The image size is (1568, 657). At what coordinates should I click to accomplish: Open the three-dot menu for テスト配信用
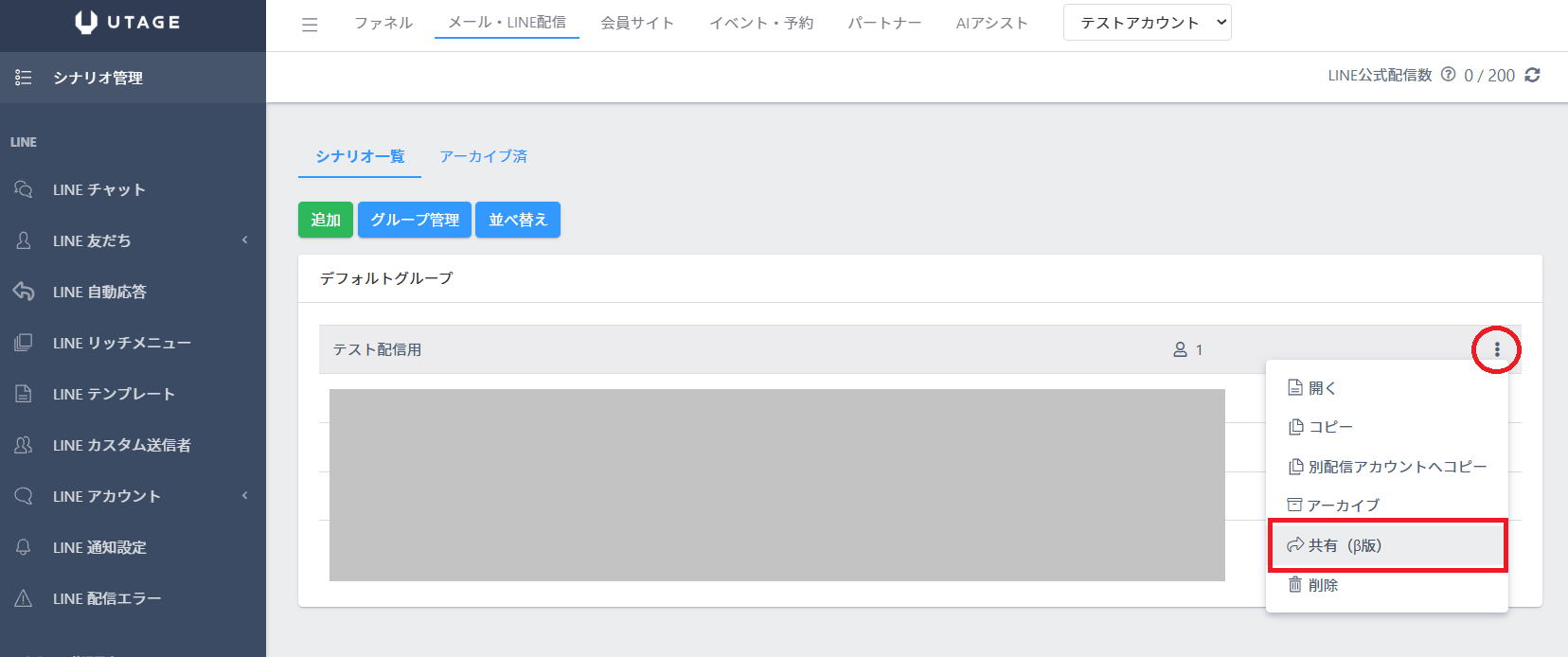click(1496, 349)
